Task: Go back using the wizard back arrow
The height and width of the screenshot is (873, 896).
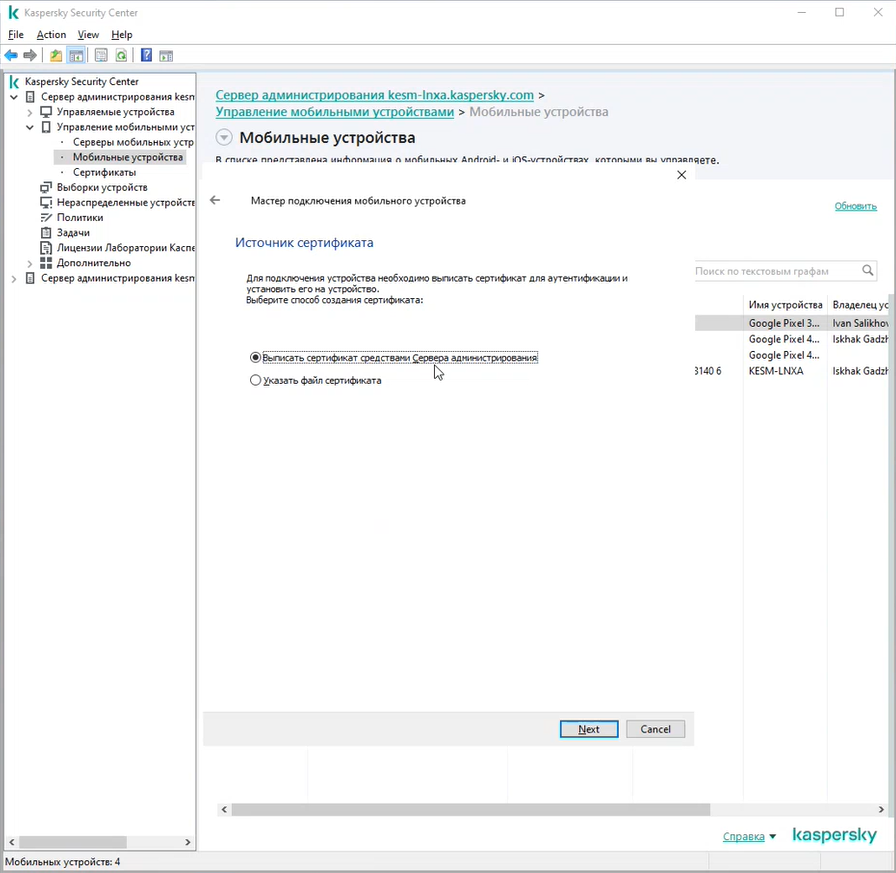Action: [215, 200]
